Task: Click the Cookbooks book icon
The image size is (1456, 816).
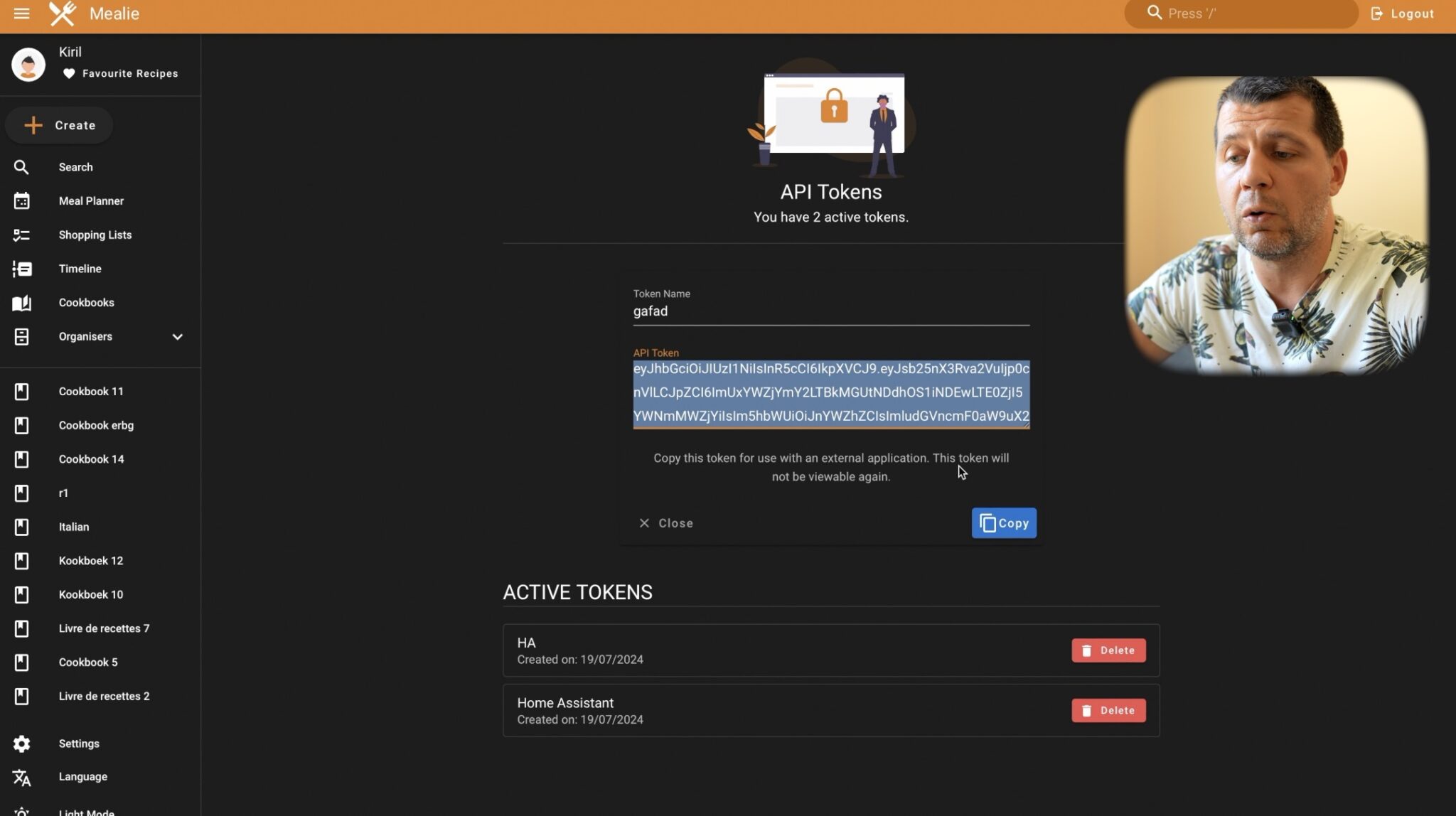Action: click(x=22, y=303)
